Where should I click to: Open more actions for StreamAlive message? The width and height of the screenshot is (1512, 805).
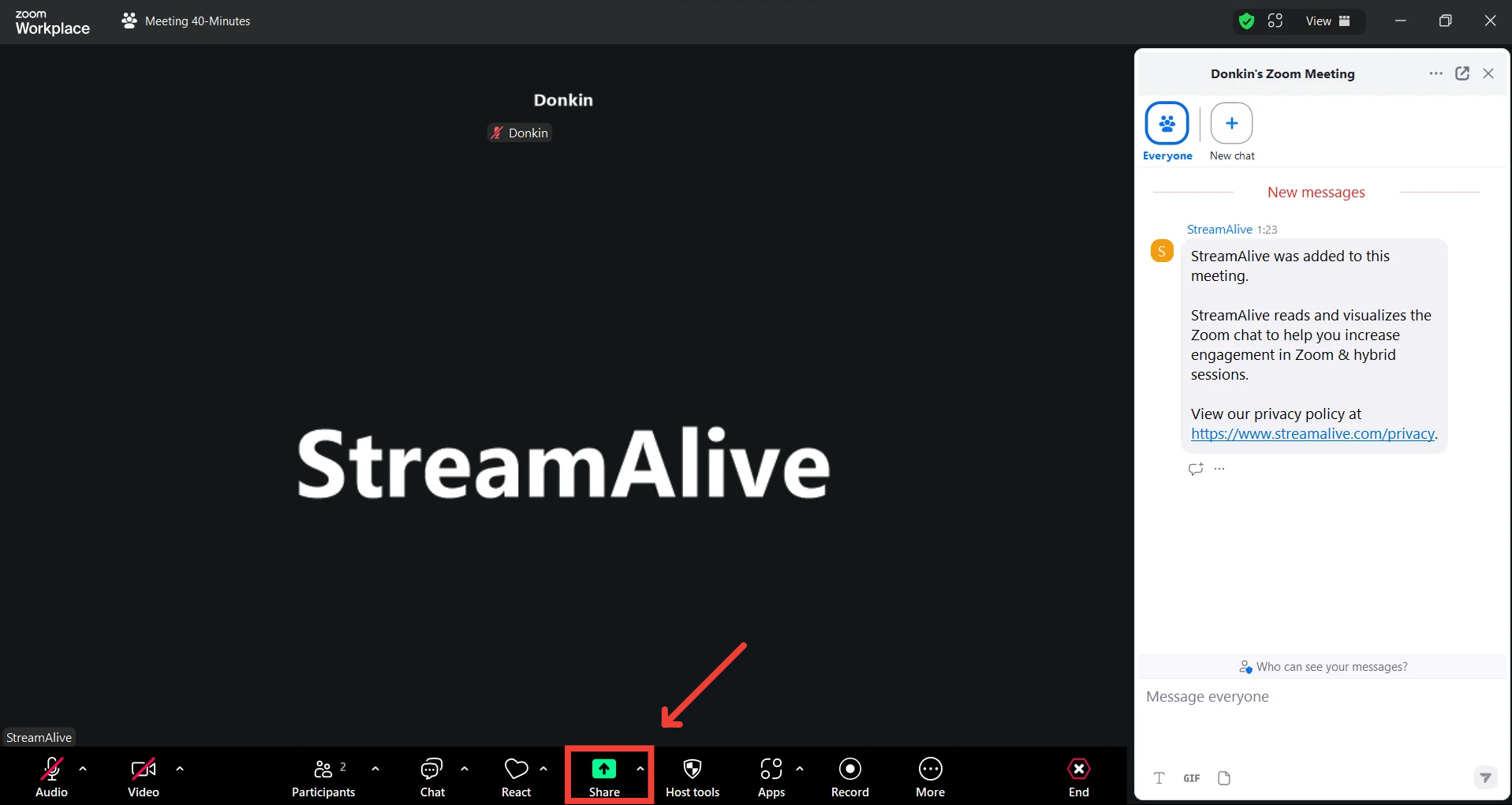(x=1219, y=469)
